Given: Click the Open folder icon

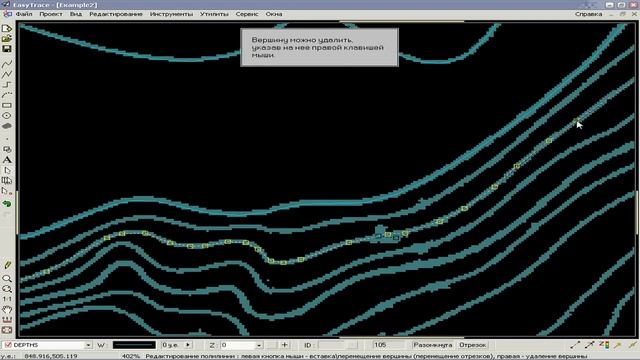Looking at the screenshot, I should (x=7, y=39).
